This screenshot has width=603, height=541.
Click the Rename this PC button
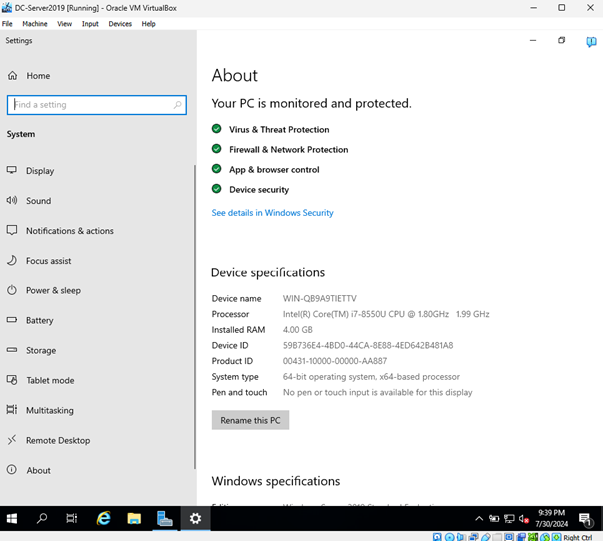pyautogui.click(x=250, y=420)
